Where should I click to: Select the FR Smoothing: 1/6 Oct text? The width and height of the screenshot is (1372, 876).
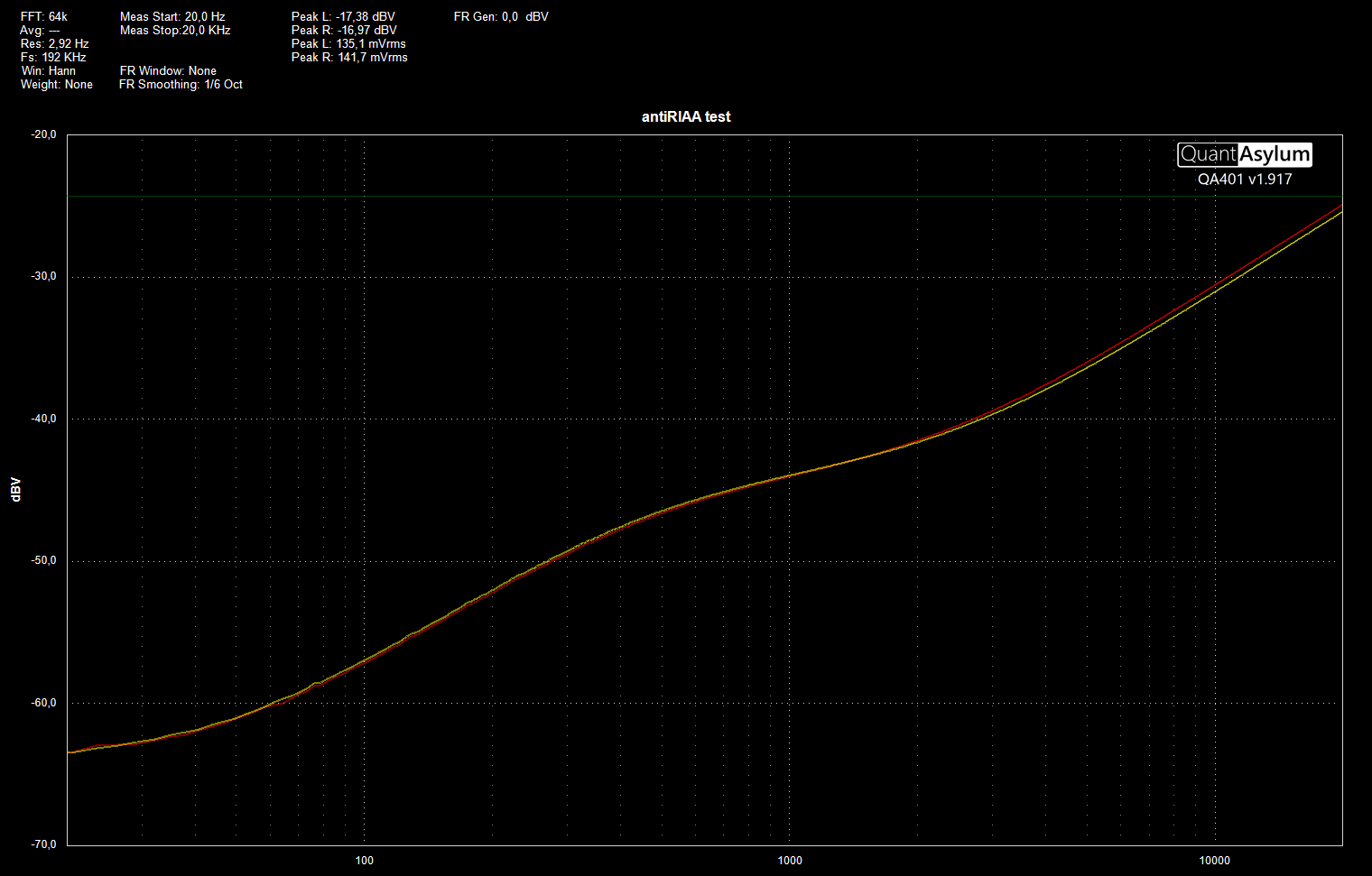[181, 84]
